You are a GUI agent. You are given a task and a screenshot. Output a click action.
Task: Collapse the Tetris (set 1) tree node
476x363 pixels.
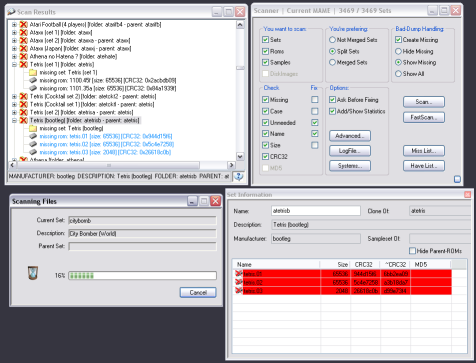pos(14,64)
